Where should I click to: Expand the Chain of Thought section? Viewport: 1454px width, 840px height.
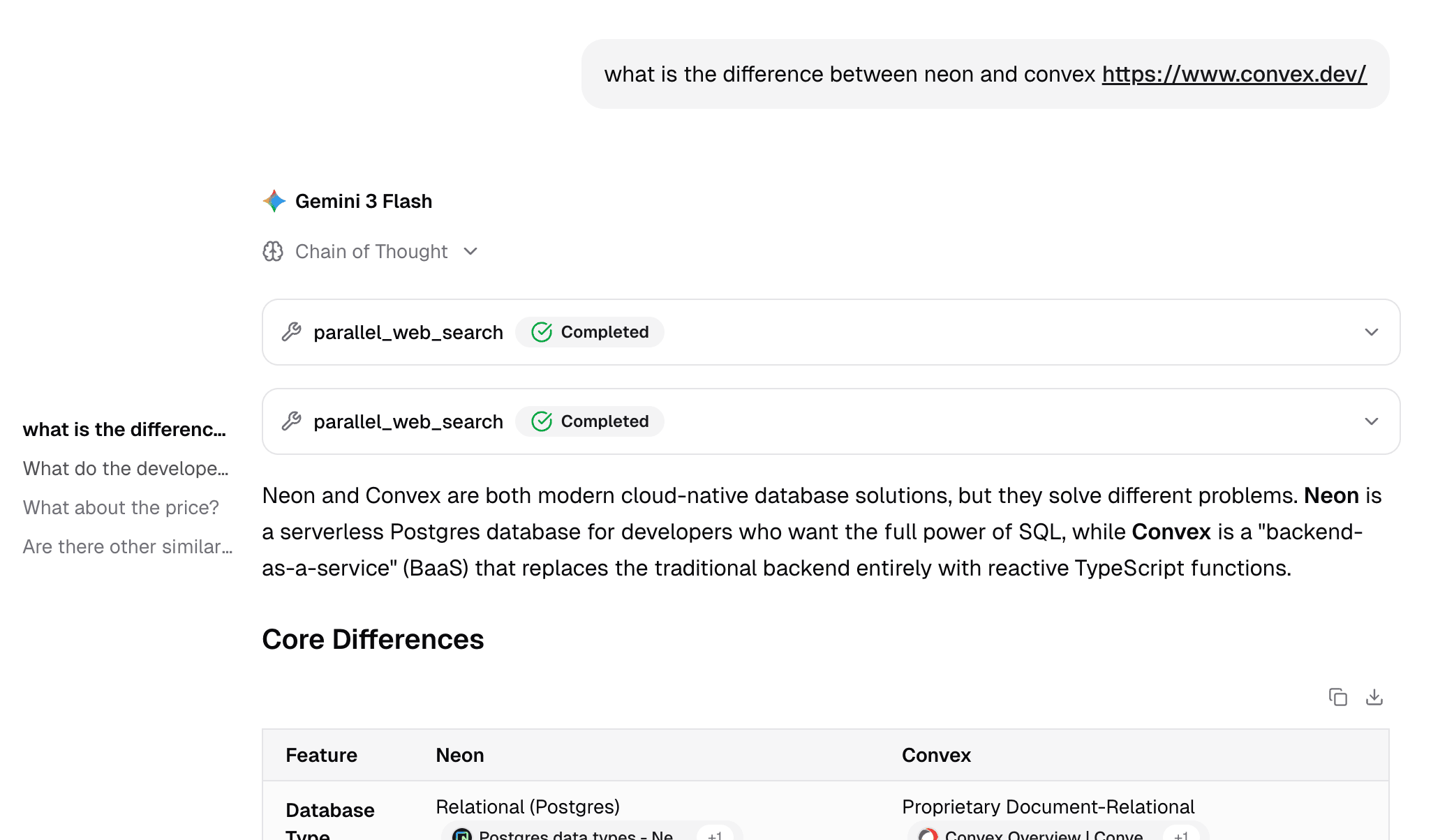click(470, 251)
